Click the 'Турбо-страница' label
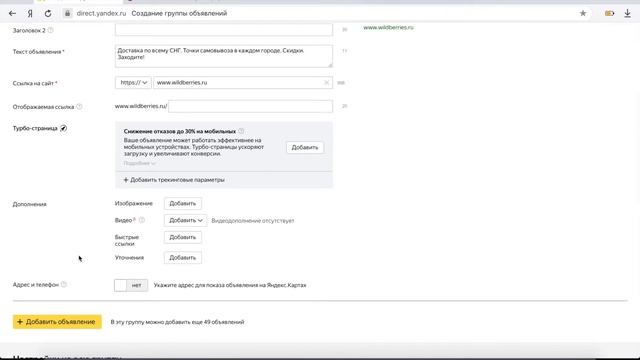Image resolution: width=640 pixels, height=360 pixels. coord(35,128)
